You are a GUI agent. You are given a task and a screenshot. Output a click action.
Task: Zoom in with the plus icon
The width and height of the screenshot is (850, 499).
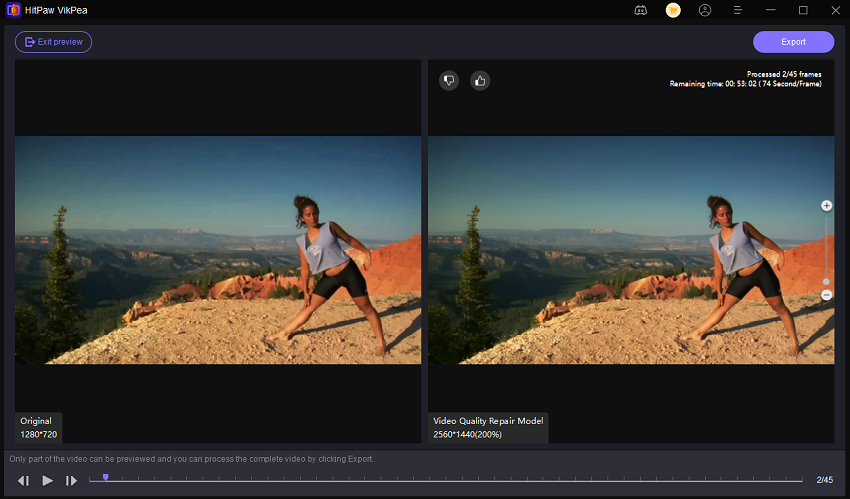pyautogui.click(x=826, y=205)
